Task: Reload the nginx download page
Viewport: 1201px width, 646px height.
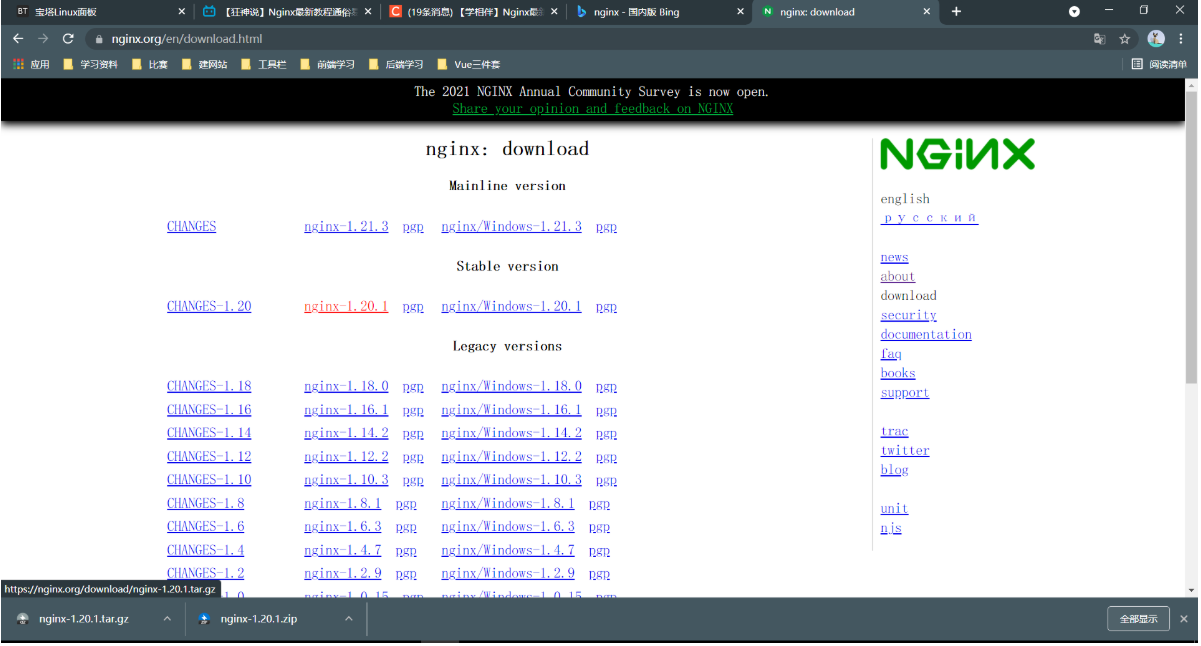Action: [68, 38]
